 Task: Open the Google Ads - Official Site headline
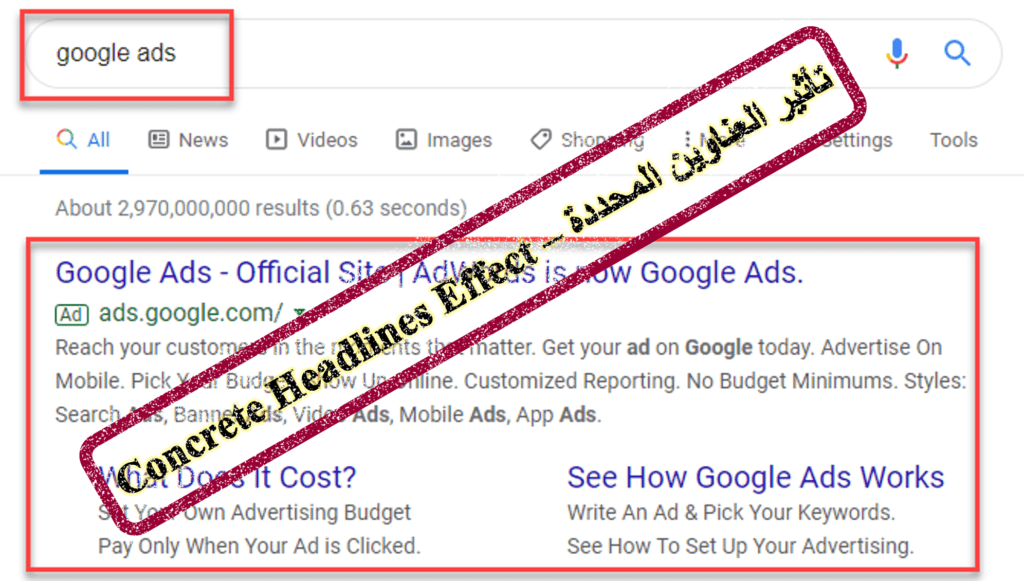pyautogui.click(x=429, y=272)
